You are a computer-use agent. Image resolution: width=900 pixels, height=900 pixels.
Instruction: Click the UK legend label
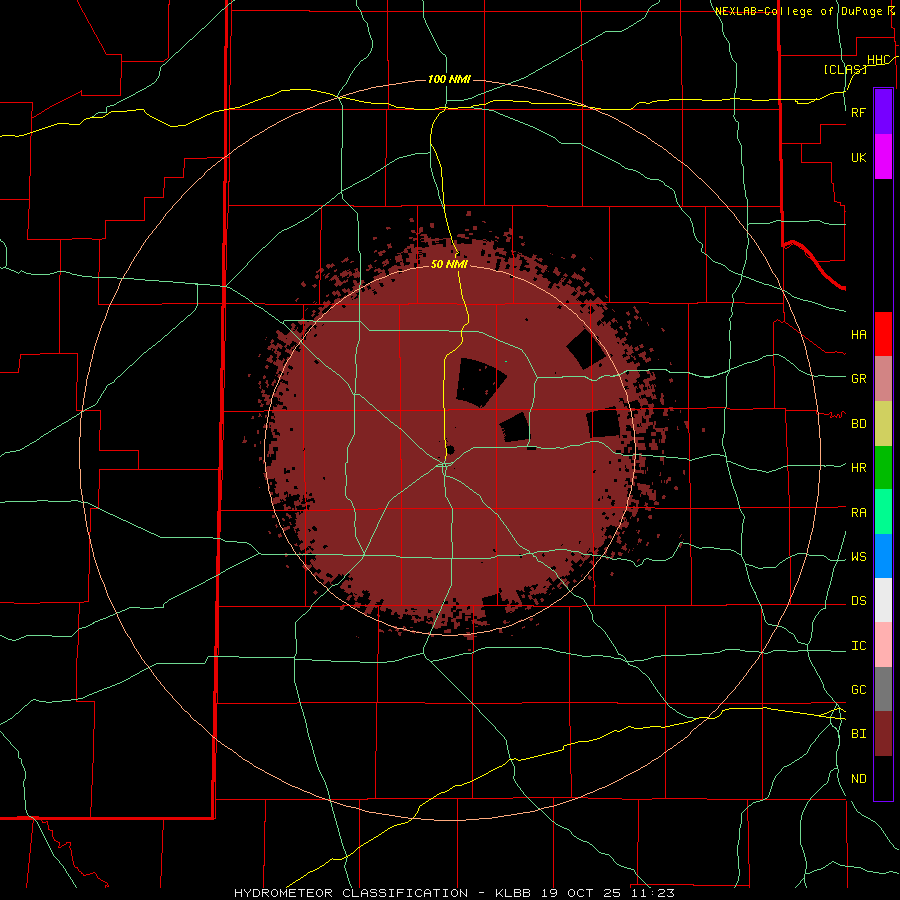point(859,157)
